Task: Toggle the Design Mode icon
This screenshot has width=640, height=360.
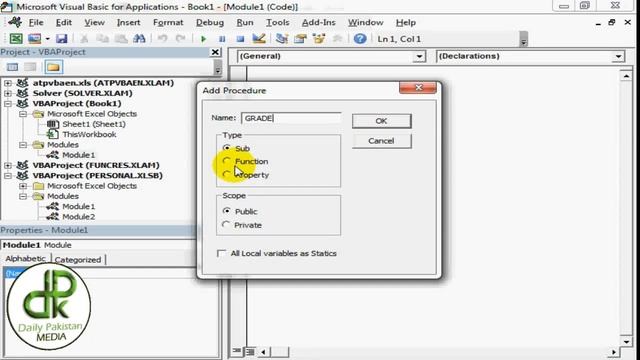Action: click(x=259, y=39)
